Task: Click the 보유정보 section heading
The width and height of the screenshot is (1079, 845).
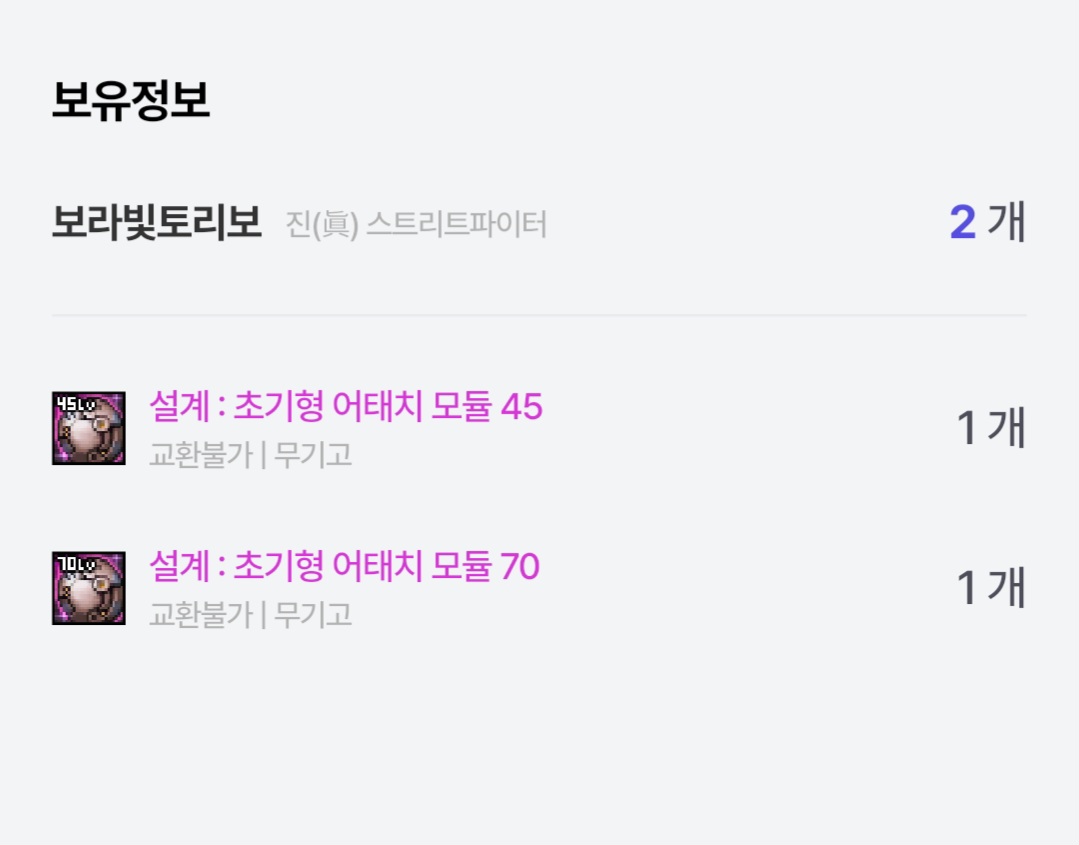Action: (x=130, y=101)
